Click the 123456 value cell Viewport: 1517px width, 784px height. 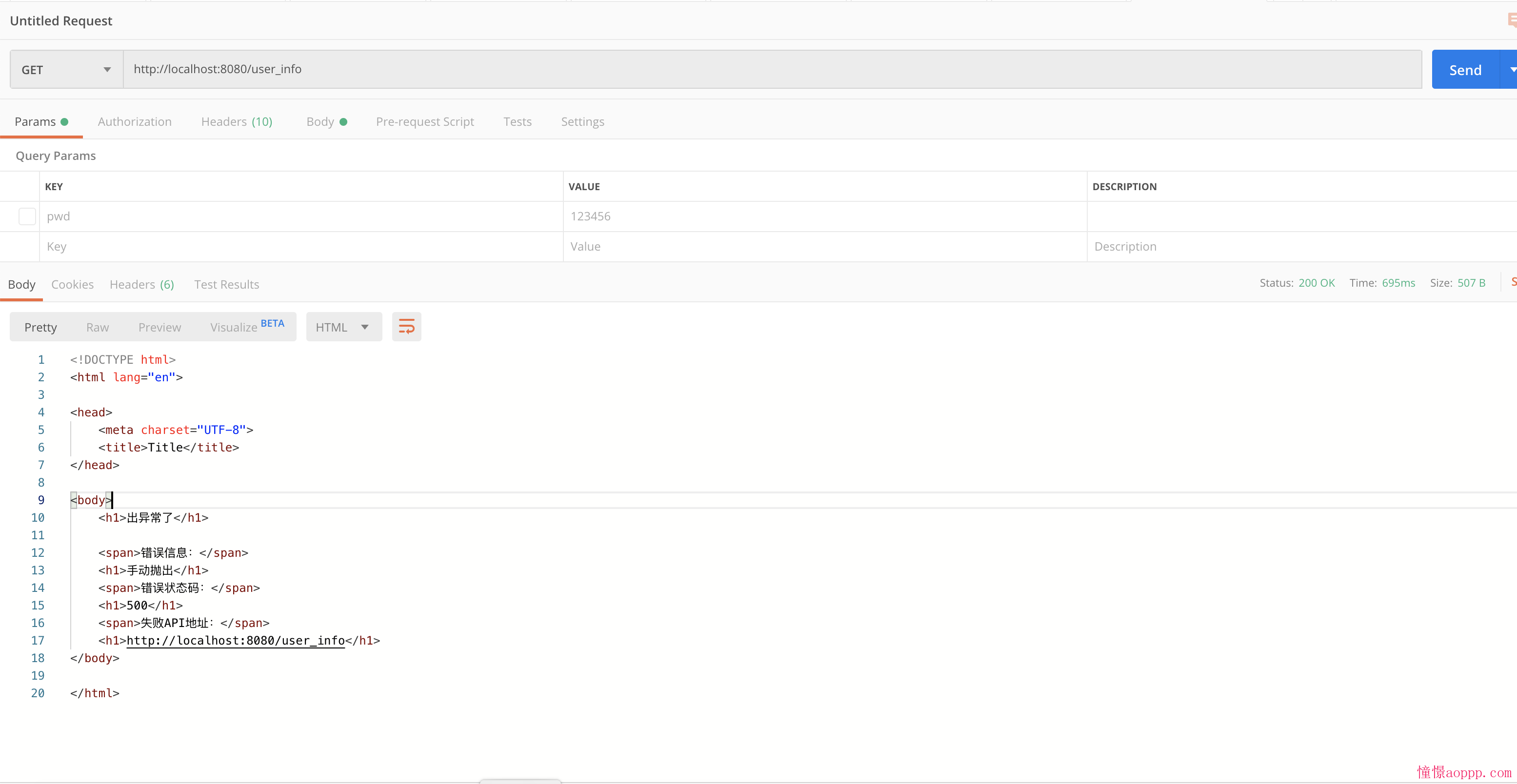tap(825, 216)
